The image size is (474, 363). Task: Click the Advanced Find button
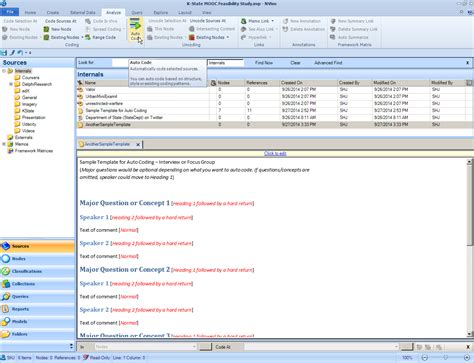328,63
